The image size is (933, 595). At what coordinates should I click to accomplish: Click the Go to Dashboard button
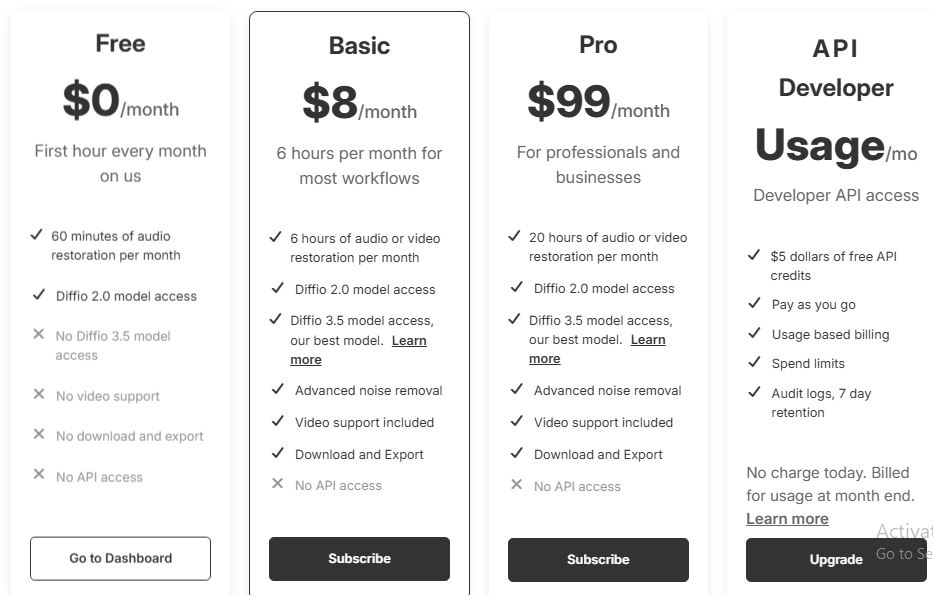120,558
